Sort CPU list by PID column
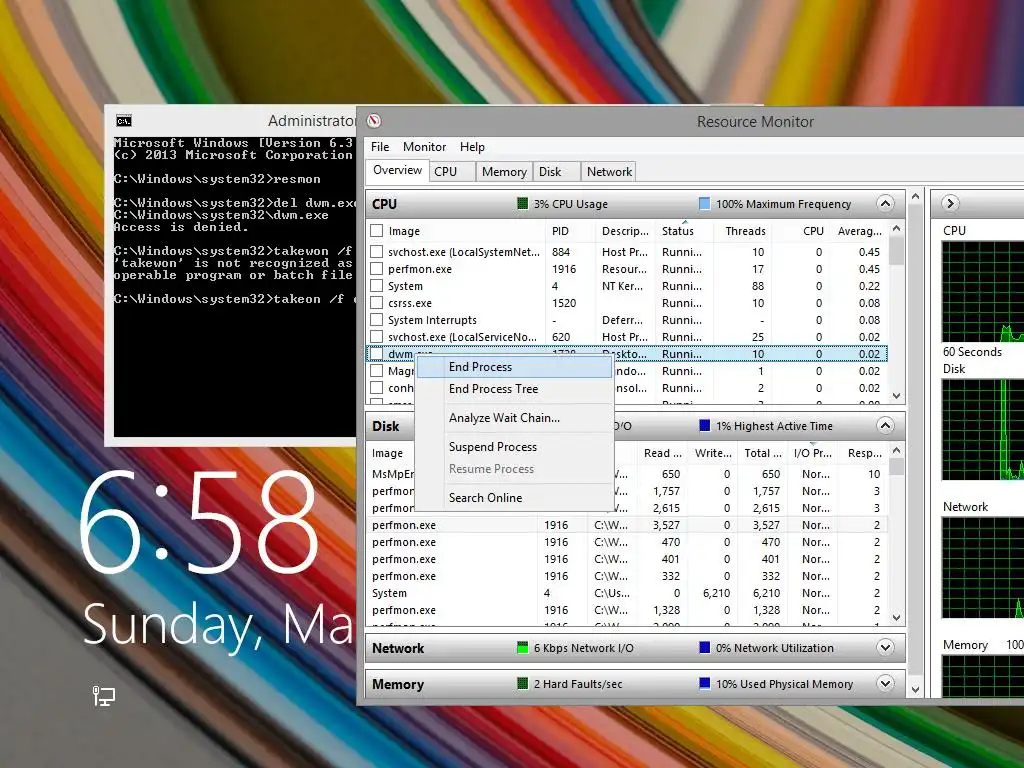Screen dimensions: 1024x768 point(570,231)
